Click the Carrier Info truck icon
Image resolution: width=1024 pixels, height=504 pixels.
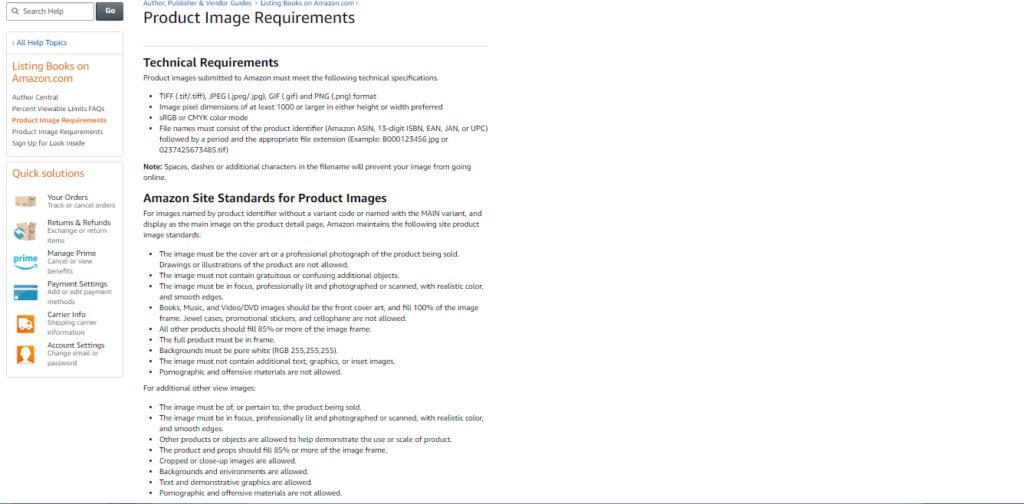tap(25, 323)
